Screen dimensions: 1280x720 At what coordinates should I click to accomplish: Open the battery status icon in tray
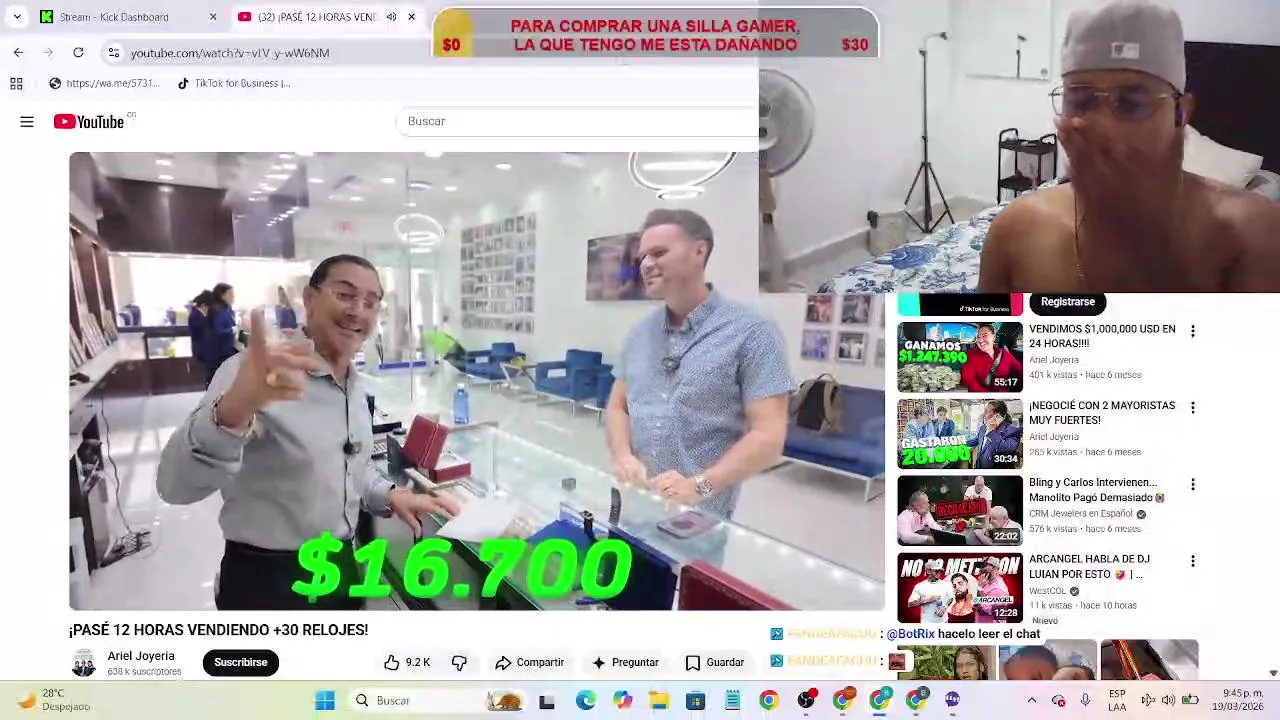(1190, 700)
